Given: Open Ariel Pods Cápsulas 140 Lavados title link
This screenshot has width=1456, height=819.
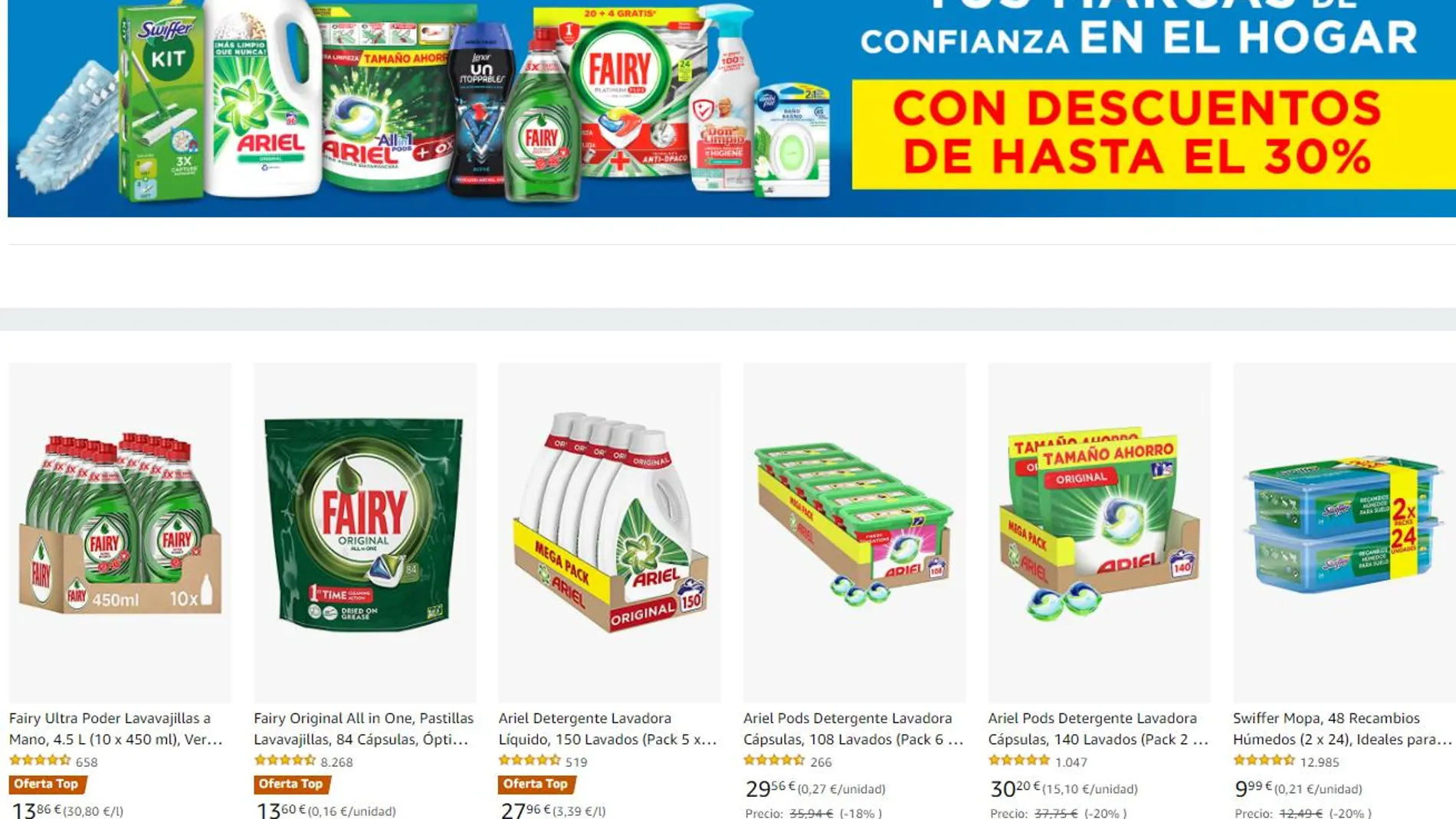Looking at the screenshot, I should (1098, 729).
